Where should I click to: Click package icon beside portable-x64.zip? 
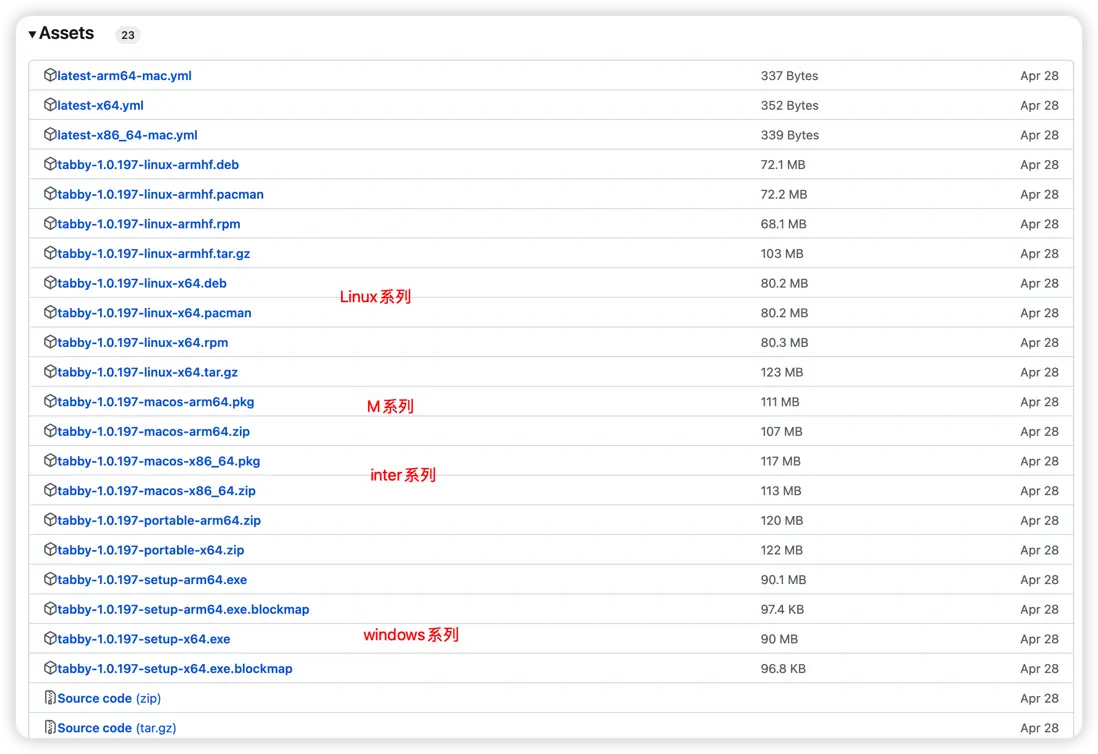pyautogui.click(x=50, y=549)
